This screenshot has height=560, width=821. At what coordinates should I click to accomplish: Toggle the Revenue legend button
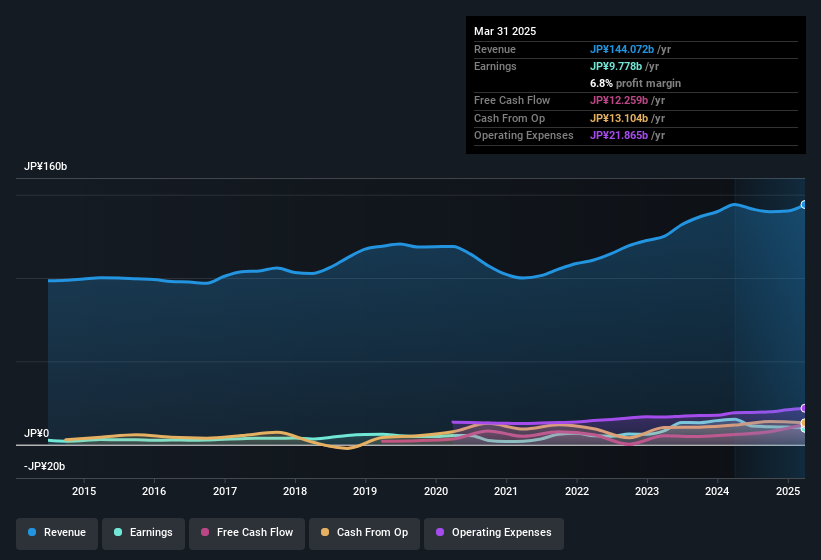click(57, 533)
